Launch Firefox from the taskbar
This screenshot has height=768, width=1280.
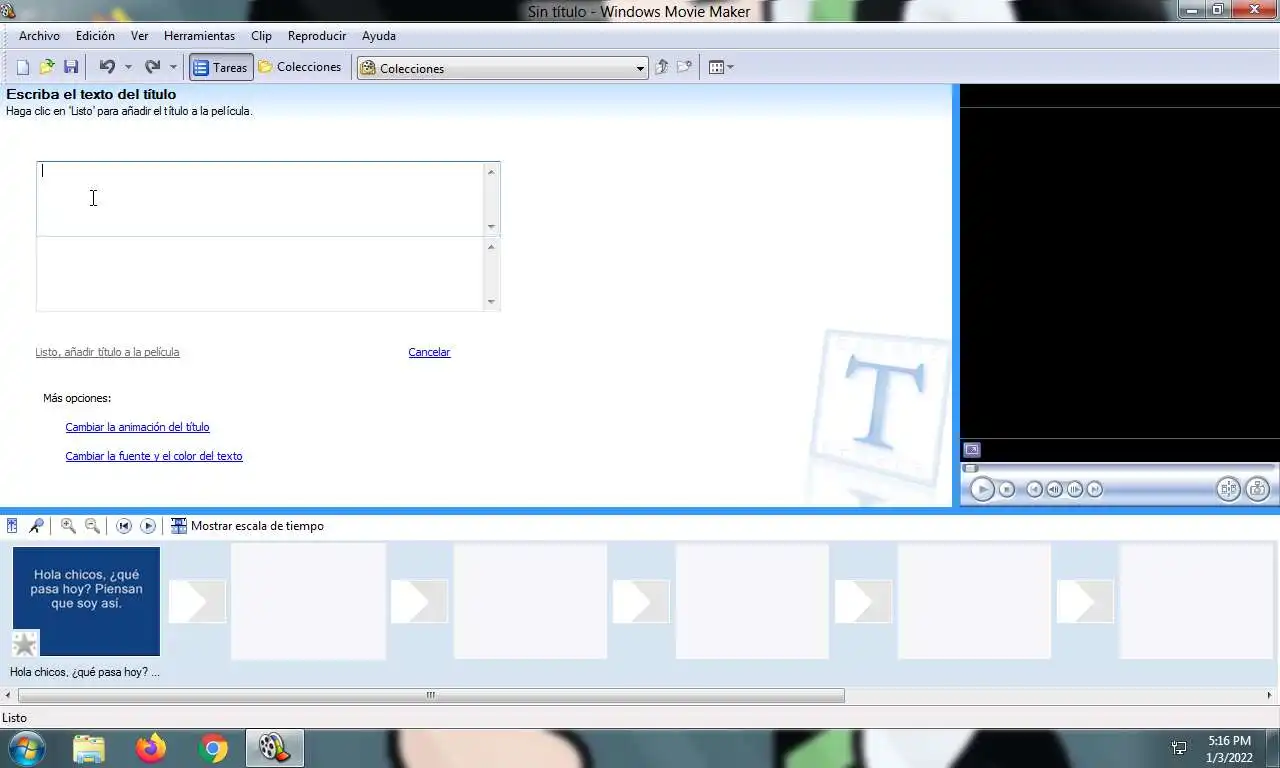pyautogui.click(x=151, y=748)
